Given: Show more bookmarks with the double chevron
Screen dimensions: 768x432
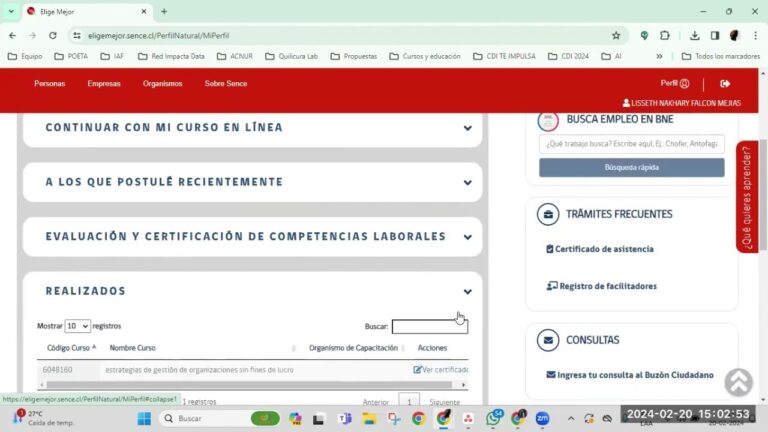Looking at the screenshot, I should click(x=659, y=56).
